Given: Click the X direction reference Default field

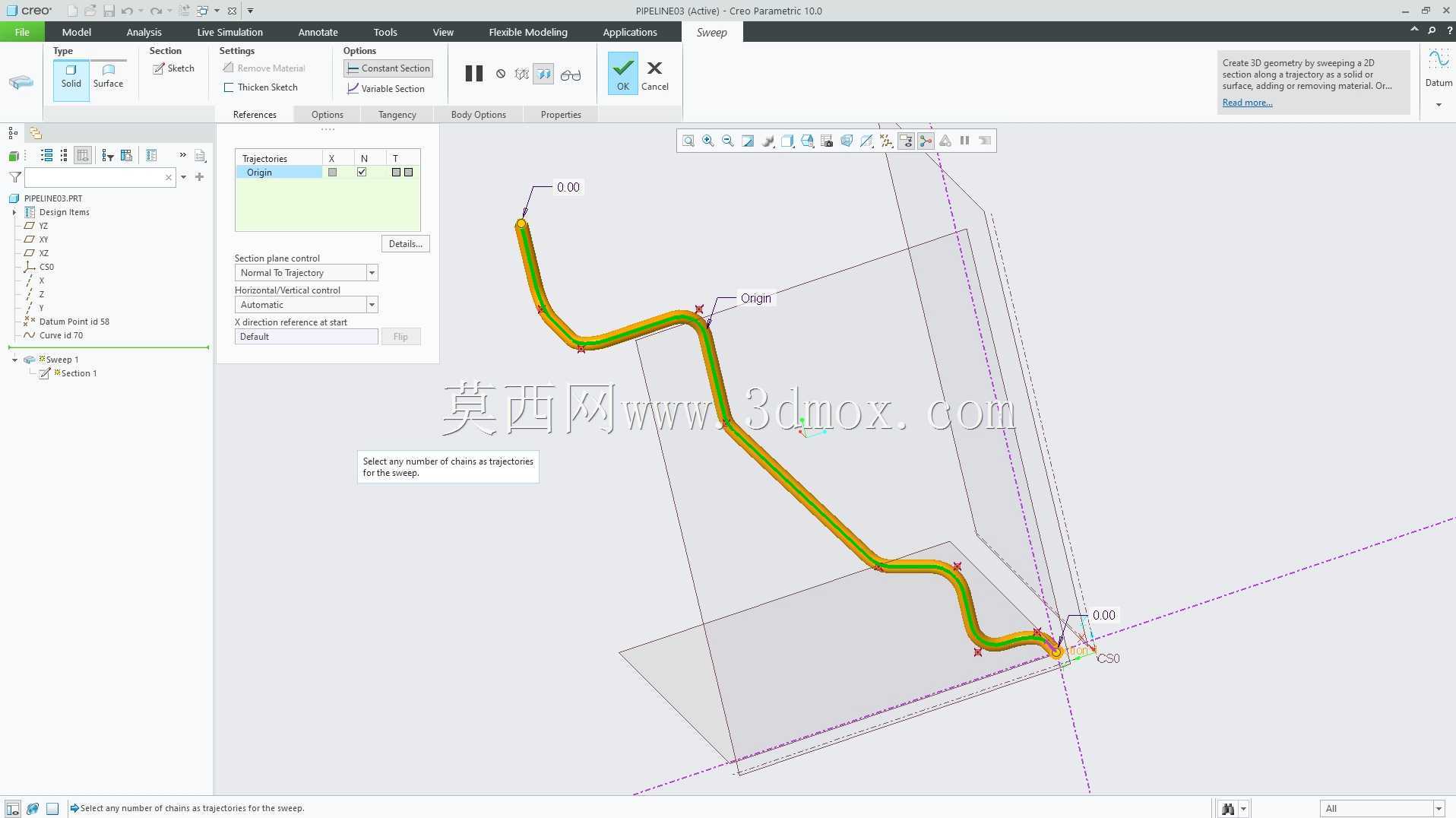Looking at the screenshot, I should point(306,337).
